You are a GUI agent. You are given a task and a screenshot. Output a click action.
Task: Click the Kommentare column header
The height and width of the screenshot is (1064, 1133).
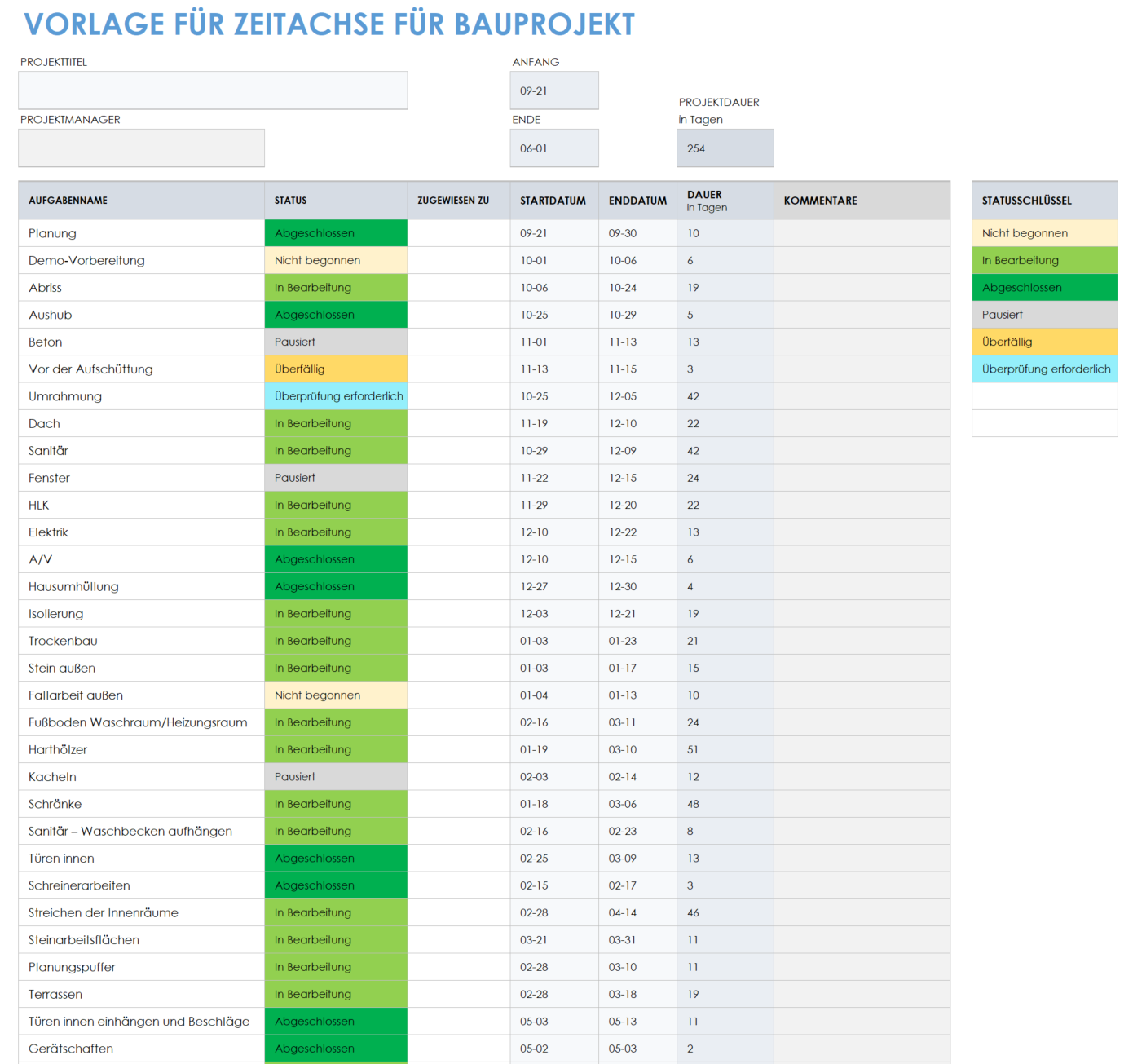(x=862, y=201)
